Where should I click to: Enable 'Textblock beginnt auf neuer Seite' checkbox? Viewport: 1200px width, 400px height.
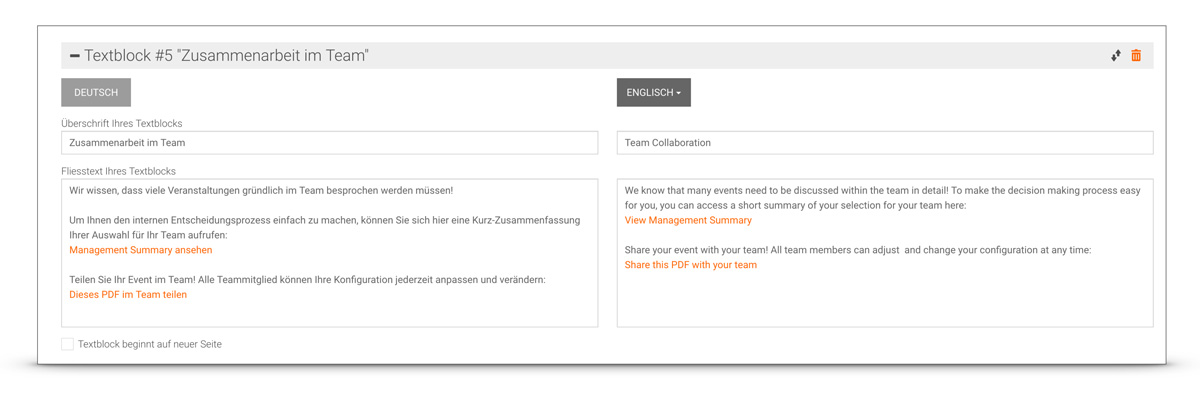[x=67, y=344]
